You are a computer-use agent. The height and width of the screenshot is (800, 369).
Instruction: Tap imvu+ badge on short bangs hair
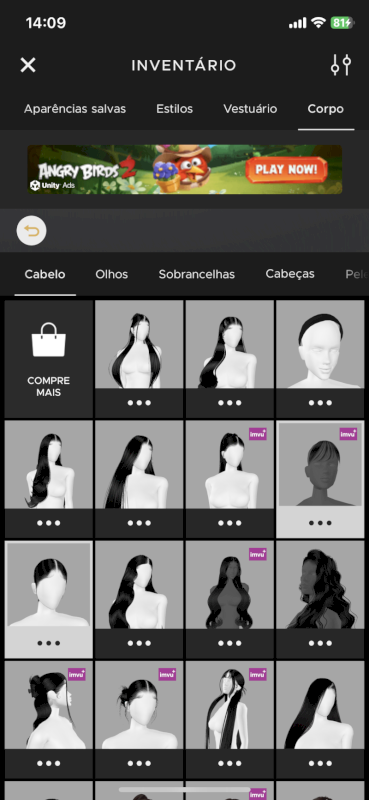tap(348, 434)
